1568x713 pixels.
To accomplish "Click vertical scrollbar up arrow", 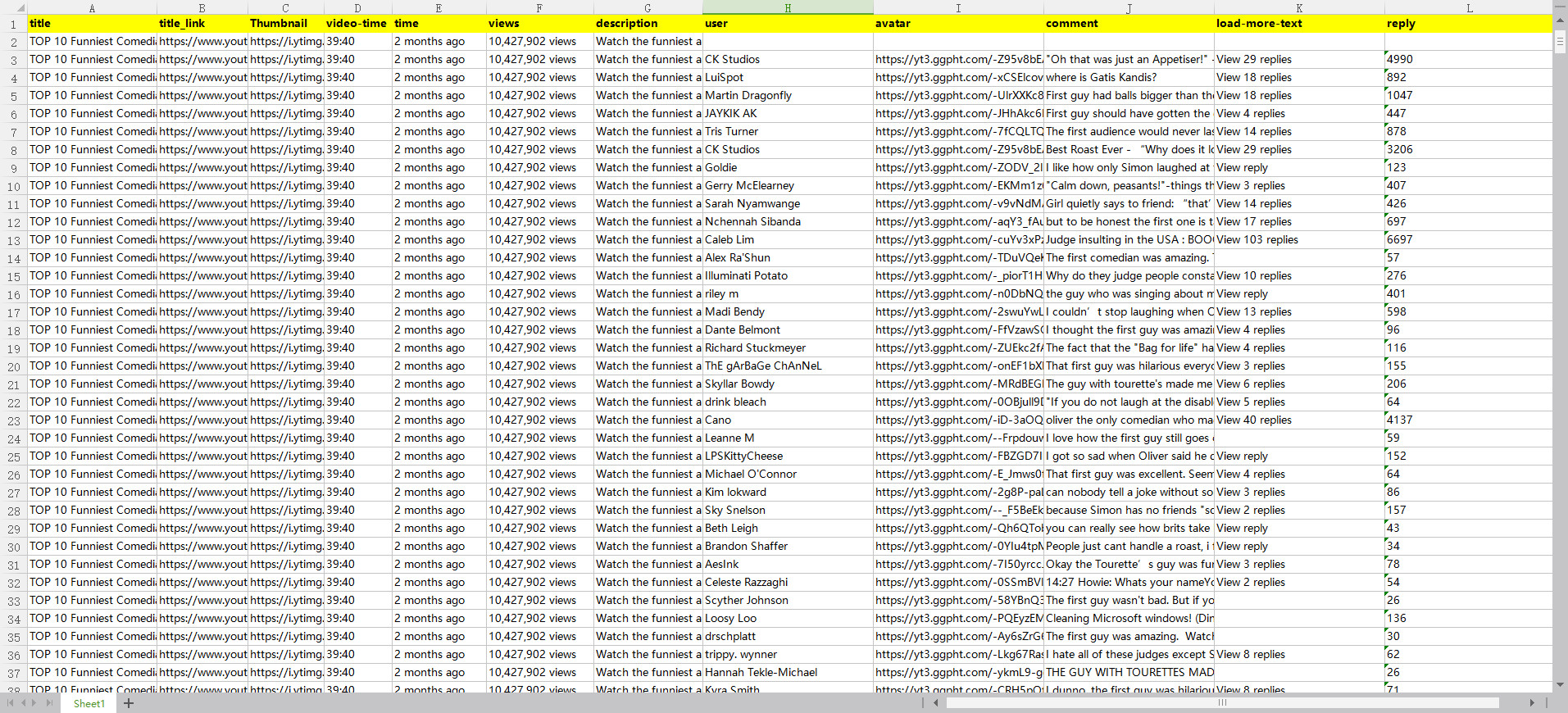I will (x=1561, y=20).
